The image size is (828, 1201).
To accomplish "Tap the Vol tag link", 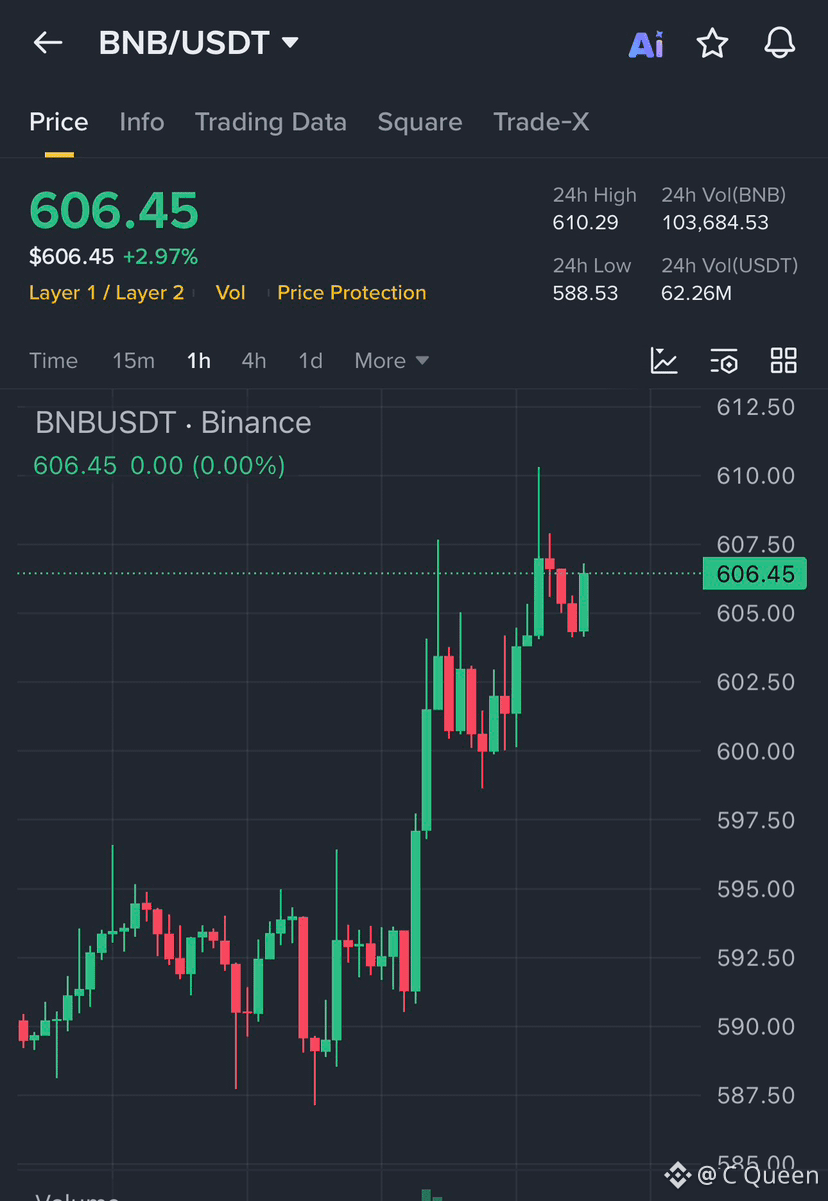I will pyautogui.click(x=231, y=293).
